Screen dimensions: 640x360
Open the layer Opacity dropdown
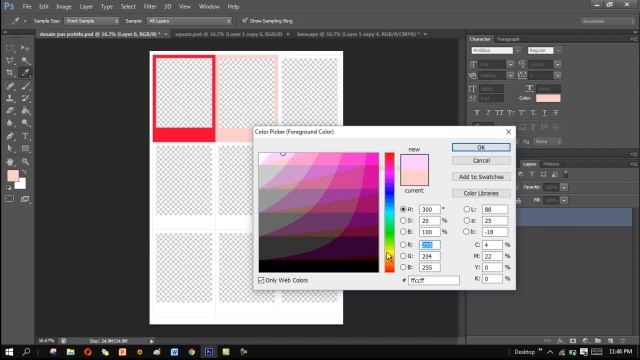564,187
